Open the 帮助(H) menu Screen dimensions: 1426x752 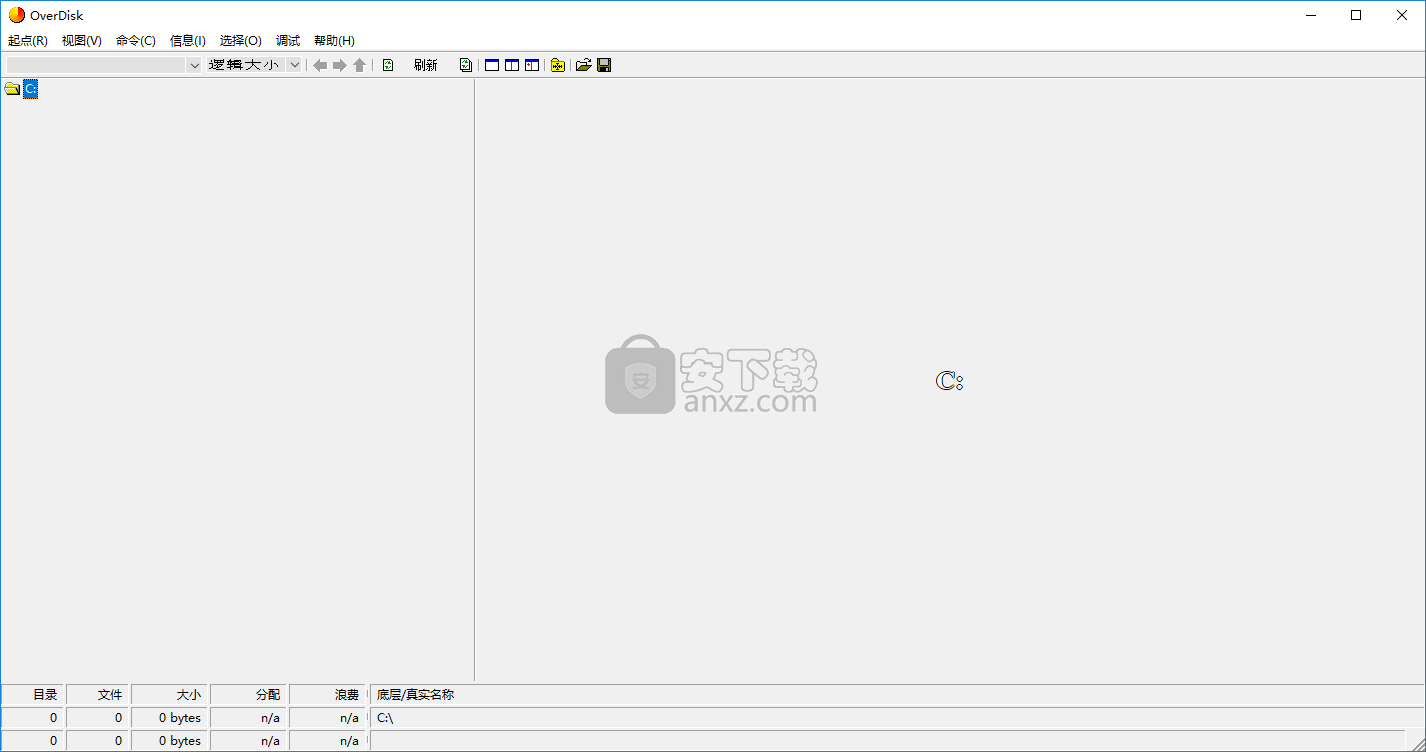point(334,41)
